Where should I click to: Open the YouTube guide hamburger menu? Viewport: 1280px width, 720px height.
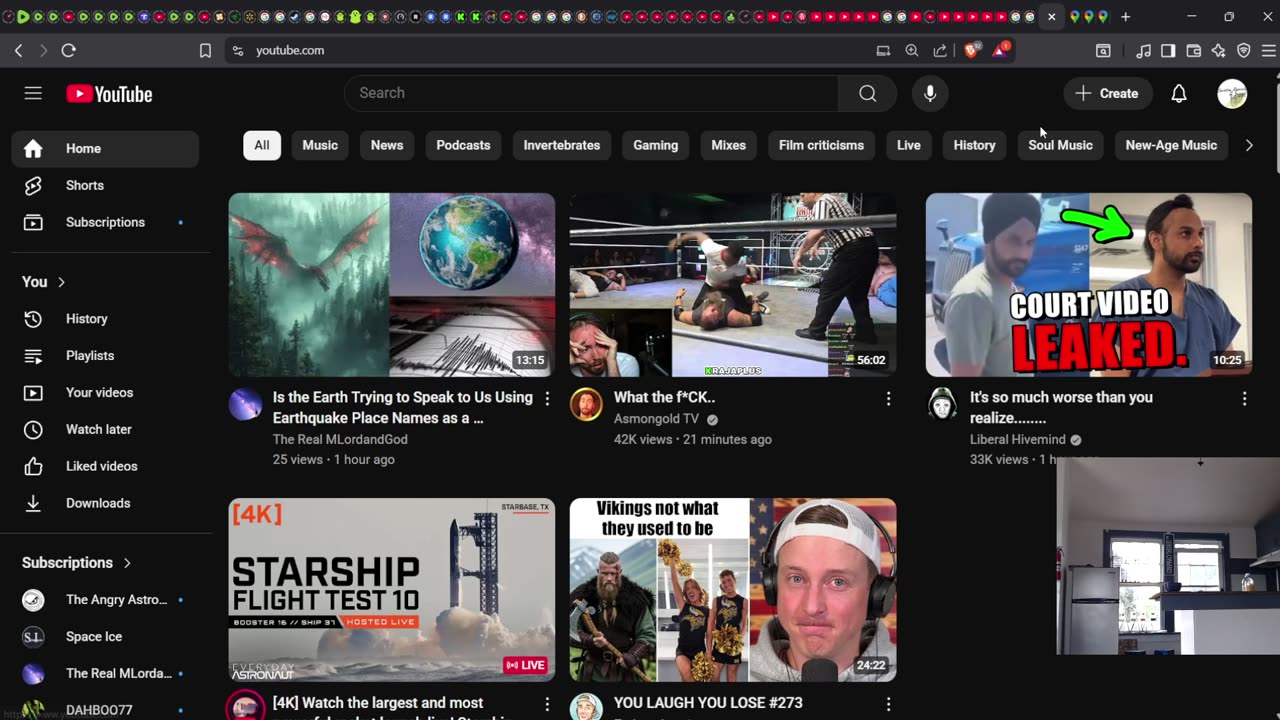click(33, 93)
